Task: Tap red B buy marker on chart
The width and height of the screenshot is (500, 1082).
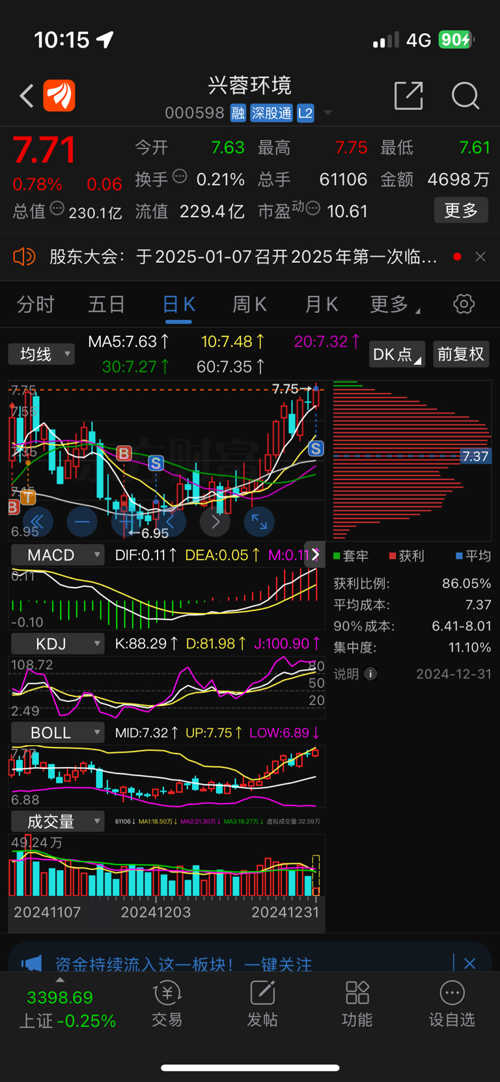Action: [x=124, y=453]
